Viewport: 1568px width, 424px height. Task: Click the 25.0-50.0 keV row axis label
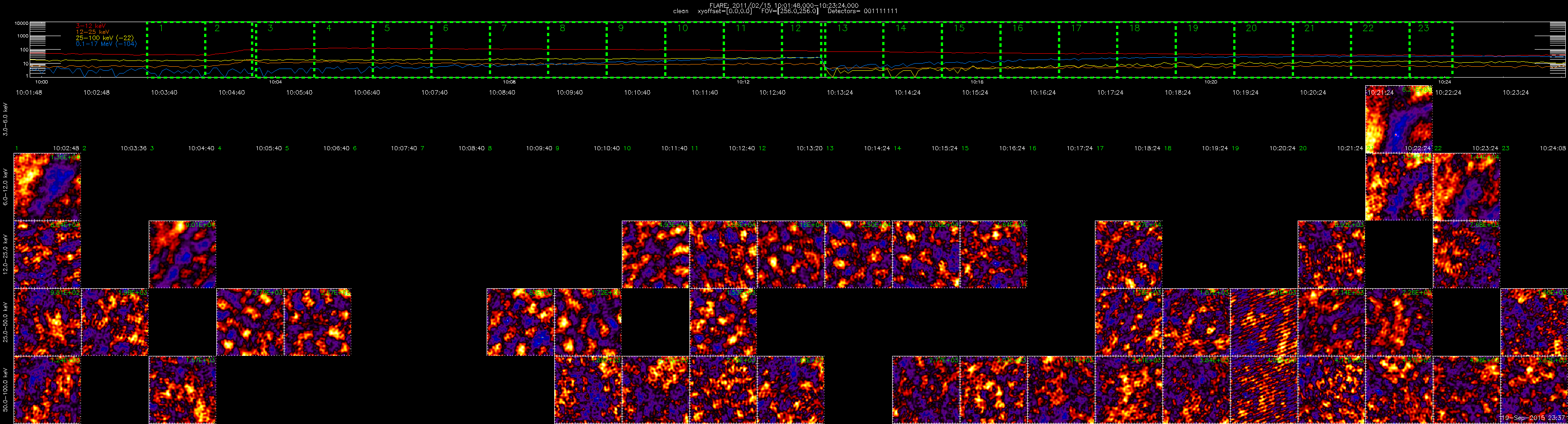(5, 322)
